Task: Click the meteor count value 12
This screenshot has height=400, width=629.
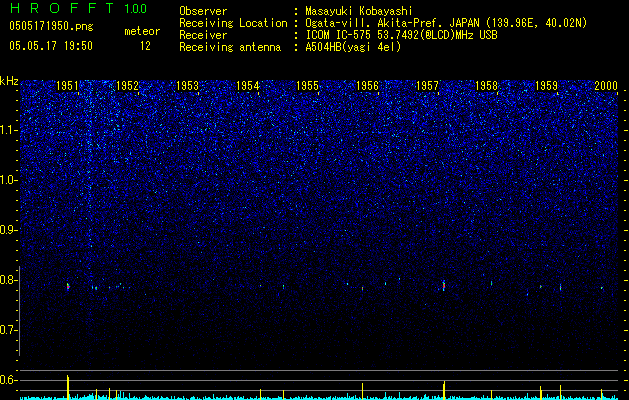Action: point(145,46)
